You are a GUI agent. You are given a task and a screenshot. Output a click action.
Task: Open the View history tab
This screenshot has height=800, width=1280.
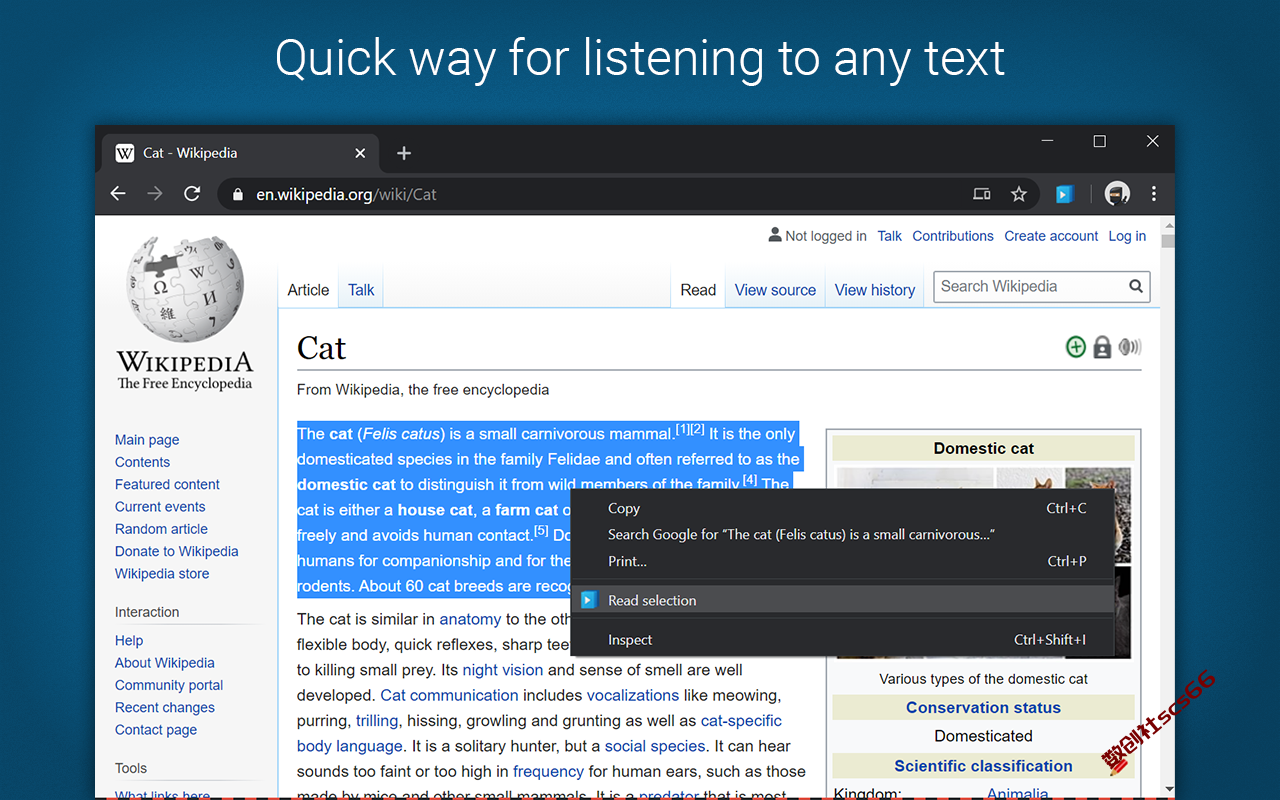tap(875, 290)
